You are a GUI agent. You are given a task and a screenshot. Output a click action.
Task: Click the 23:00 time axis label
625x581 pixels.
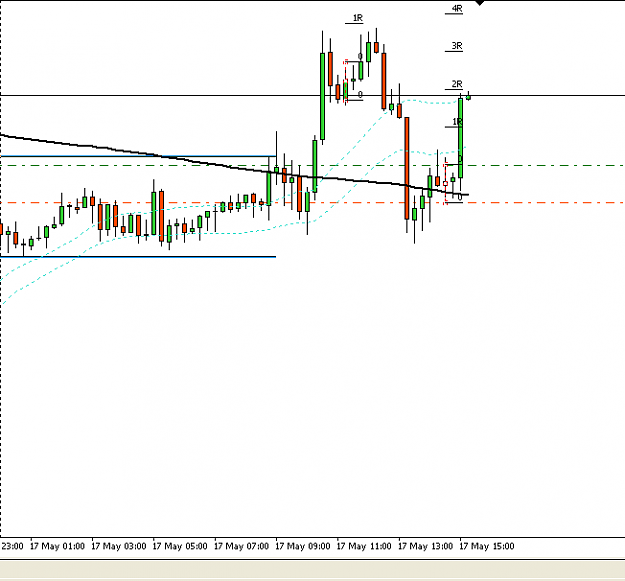pyautogui.click(x=12, y=546)
